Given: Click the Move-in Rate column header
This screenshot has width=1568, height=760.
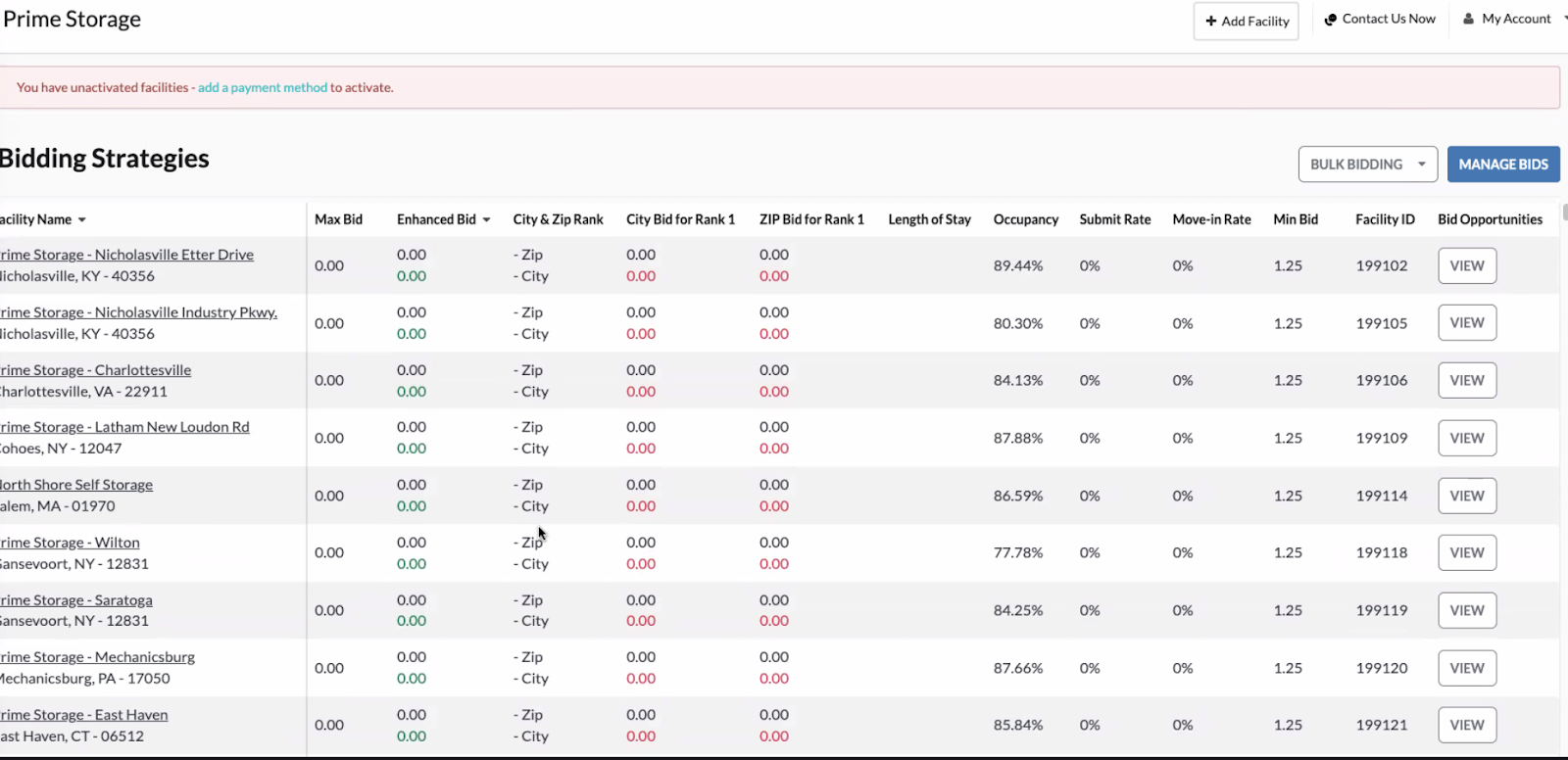Looking at the screenshot, I should click(x=1211, y=219).
